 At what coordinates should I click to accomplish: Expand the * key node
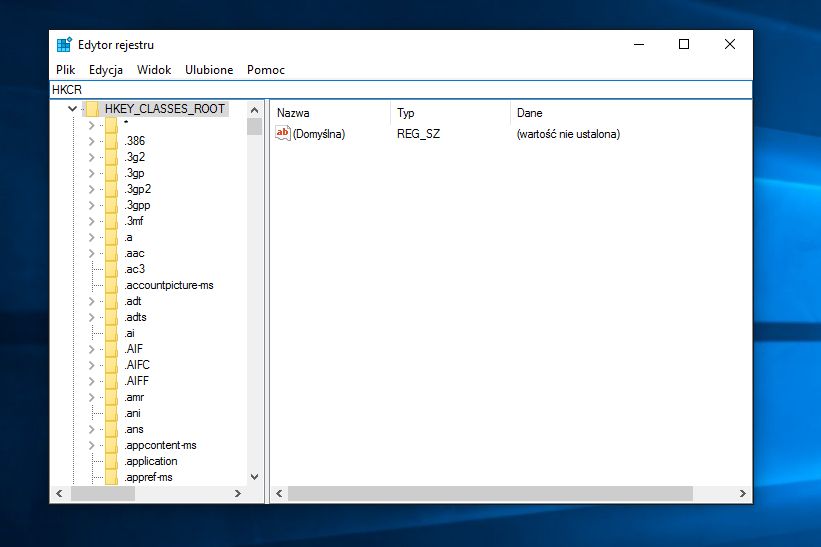pyautogui.click(x=92, y=125)
